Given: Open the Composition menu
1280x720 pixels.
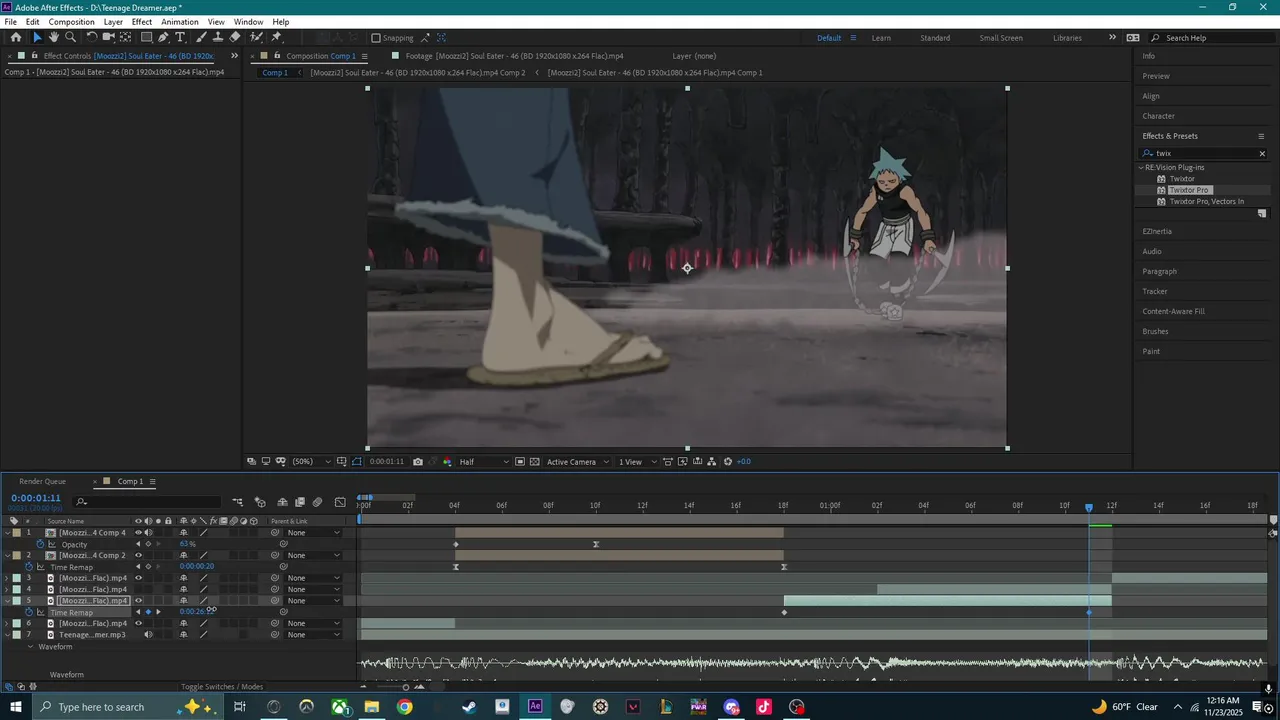Looking at the screenshot, I should click(71, 22).
